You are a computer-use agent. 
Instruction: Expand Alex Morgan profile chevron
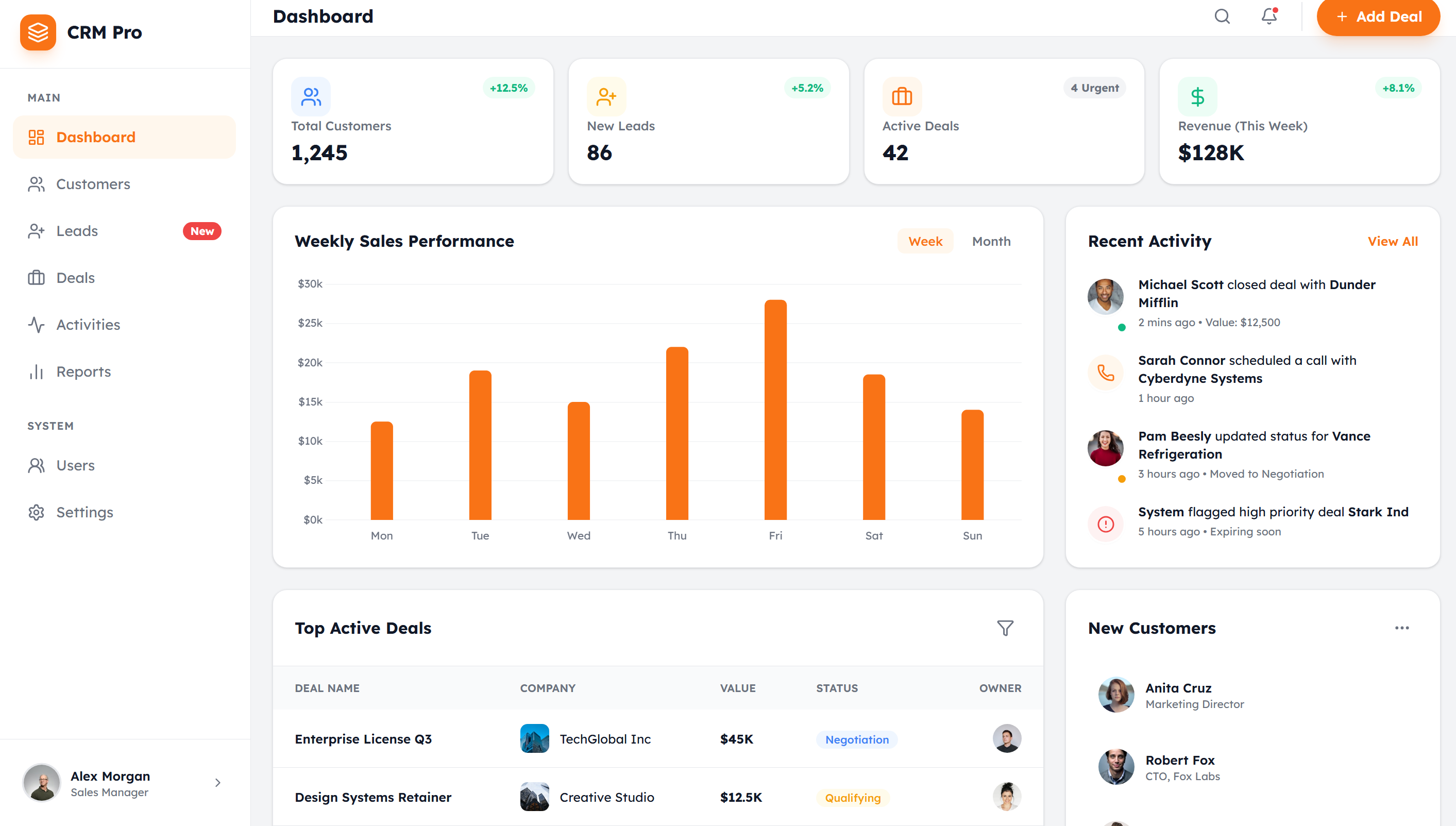coord(218,783)
